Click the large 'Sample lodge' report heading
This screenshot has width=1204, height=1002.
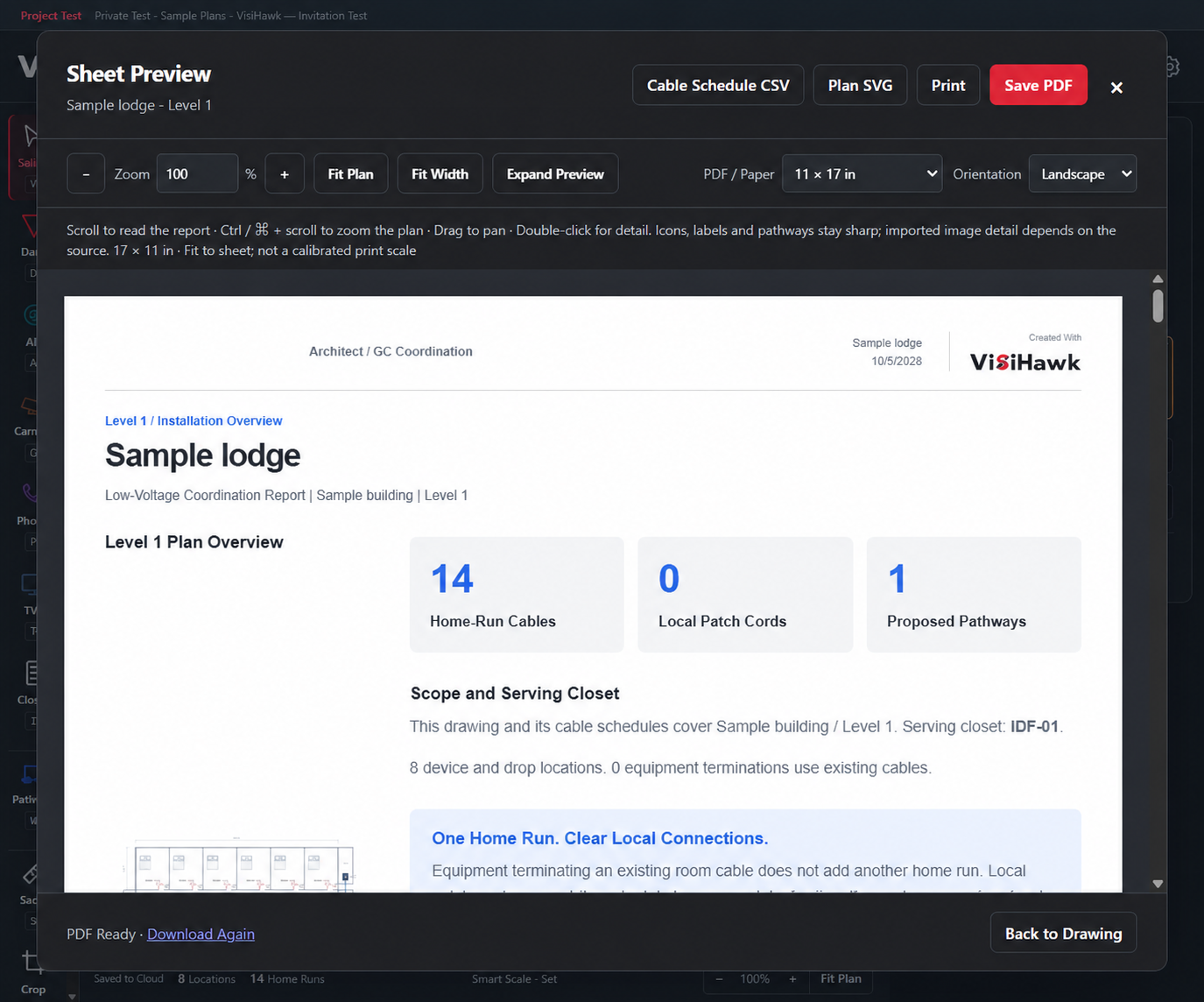coord(202,455)
